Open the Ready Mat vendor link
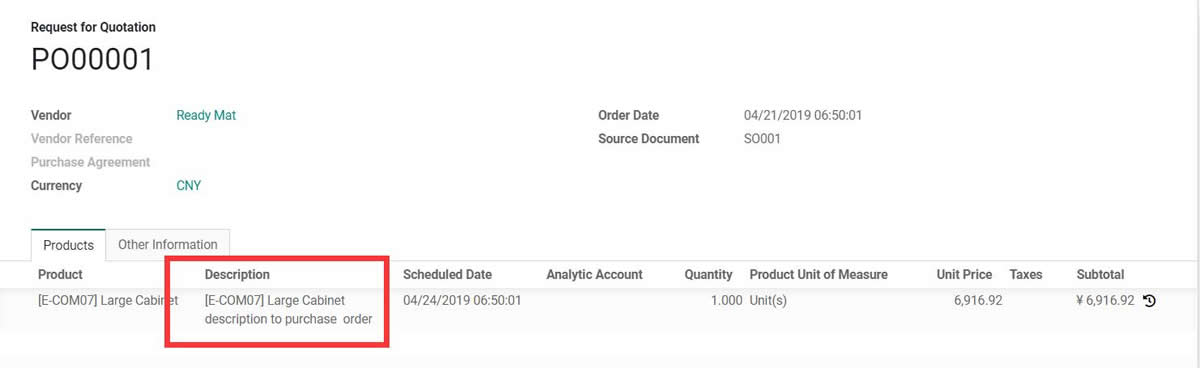 [x=206, y=115]
